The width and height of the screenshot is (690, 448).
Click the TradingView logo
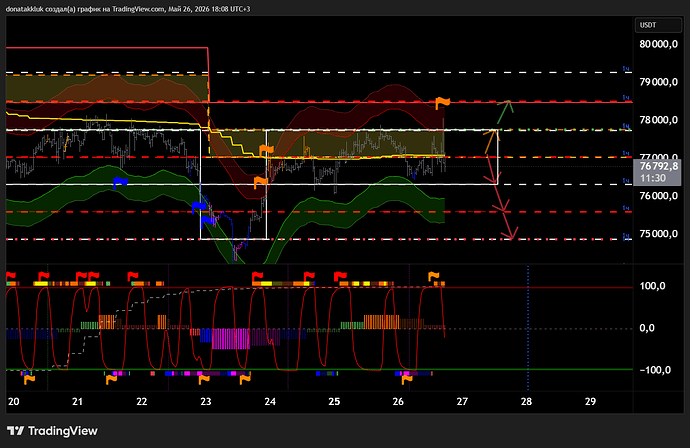tap(52, 431)
